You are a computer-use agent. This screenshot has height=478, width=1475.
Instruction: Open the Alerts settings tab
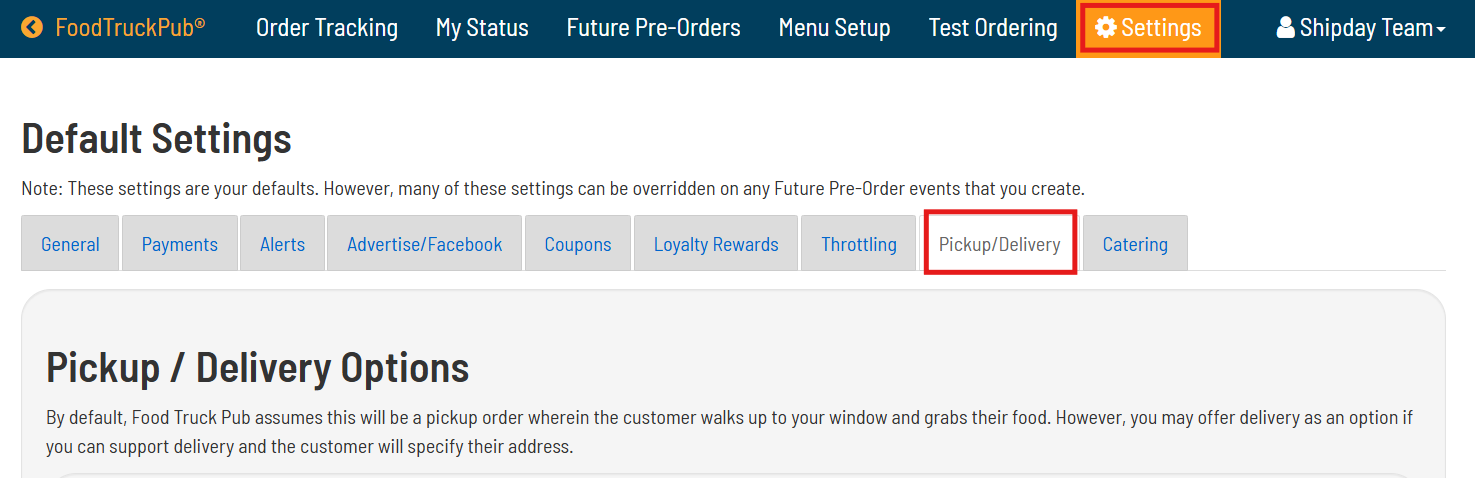pos(282,244)
